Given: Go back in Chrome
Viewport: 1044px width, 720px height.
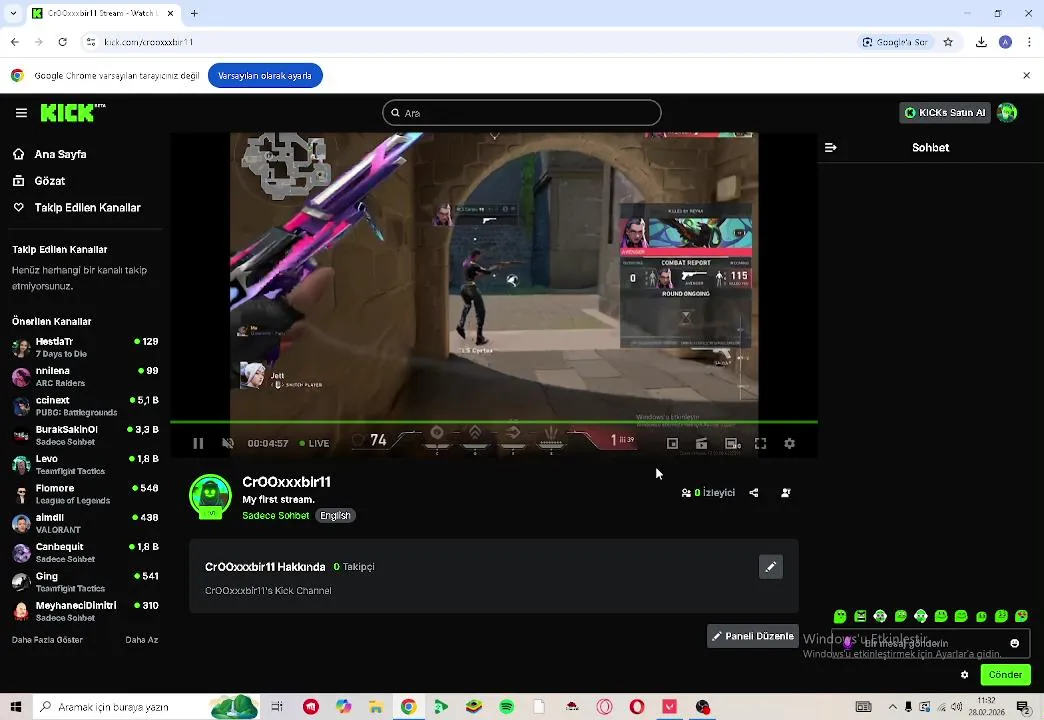Looking at the screenshot, I should pyautogui.click(x=15, y=42).
